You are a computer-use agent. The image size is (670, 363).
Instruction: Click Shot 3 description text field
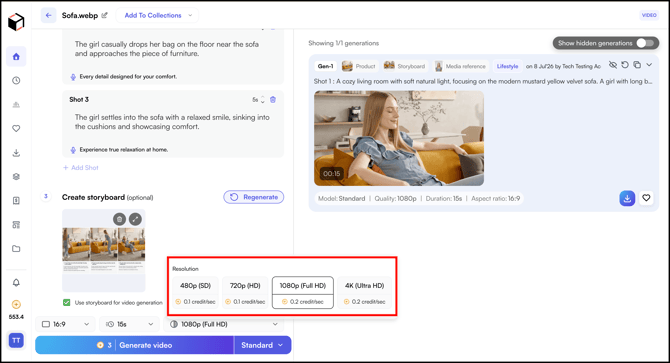tap(172, 122)
